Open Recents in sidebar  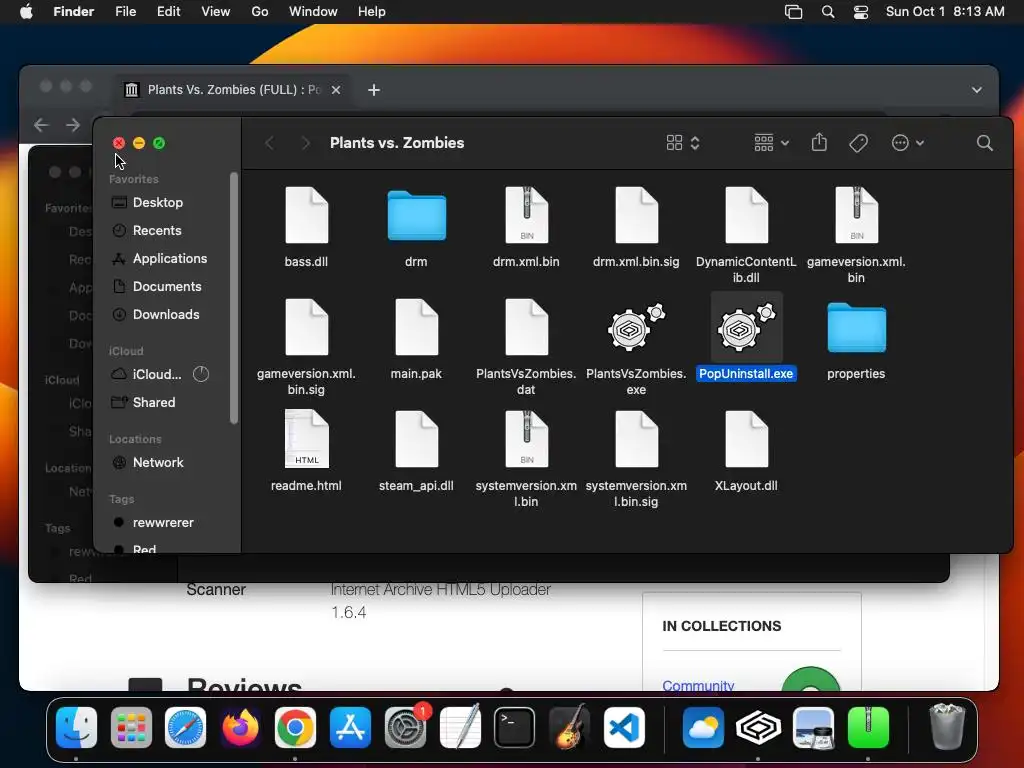156,231
